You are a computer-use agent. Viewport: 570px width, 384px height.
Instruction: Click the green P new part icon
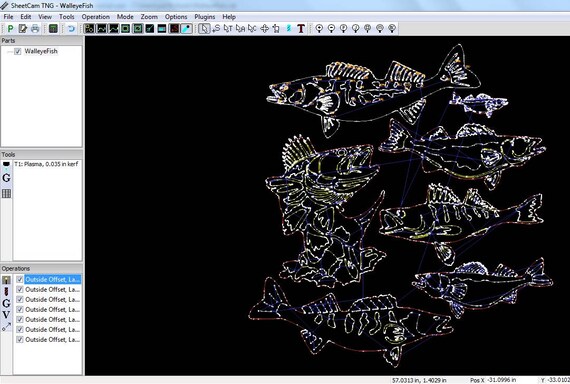tap(11, 28)
